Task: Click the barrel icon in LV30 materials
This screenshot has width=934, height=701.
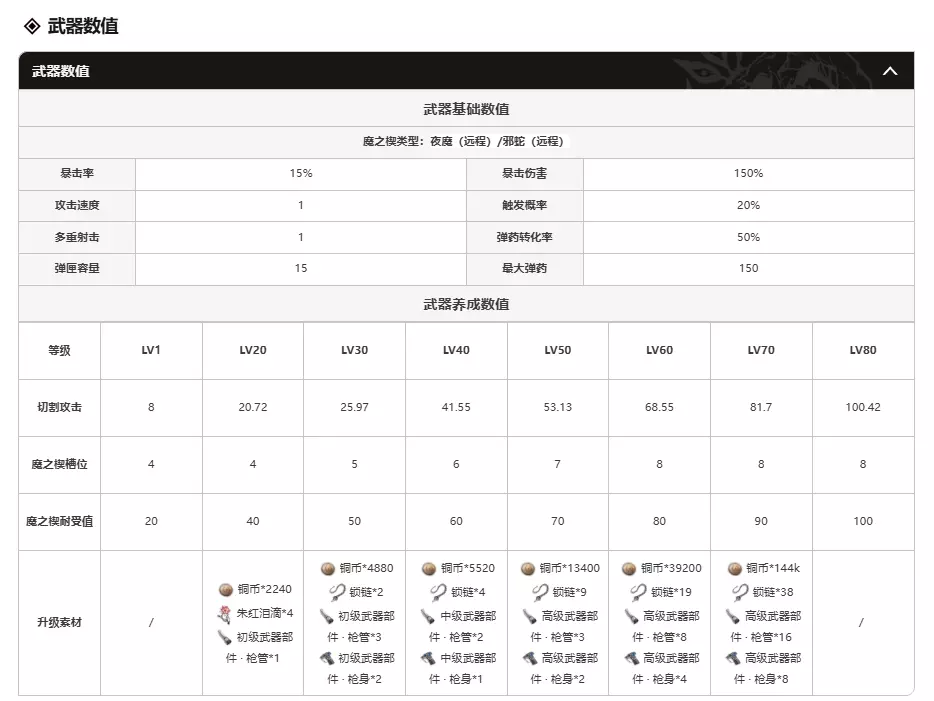Action: pyautogui.click(x=326, y=616)
